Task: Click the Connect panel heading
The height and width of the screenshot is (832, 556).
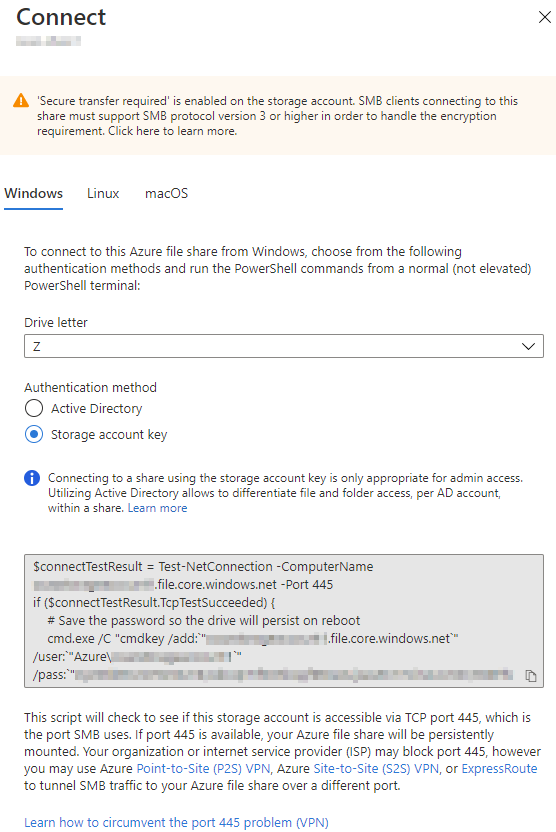Action: tap(61, 17)
